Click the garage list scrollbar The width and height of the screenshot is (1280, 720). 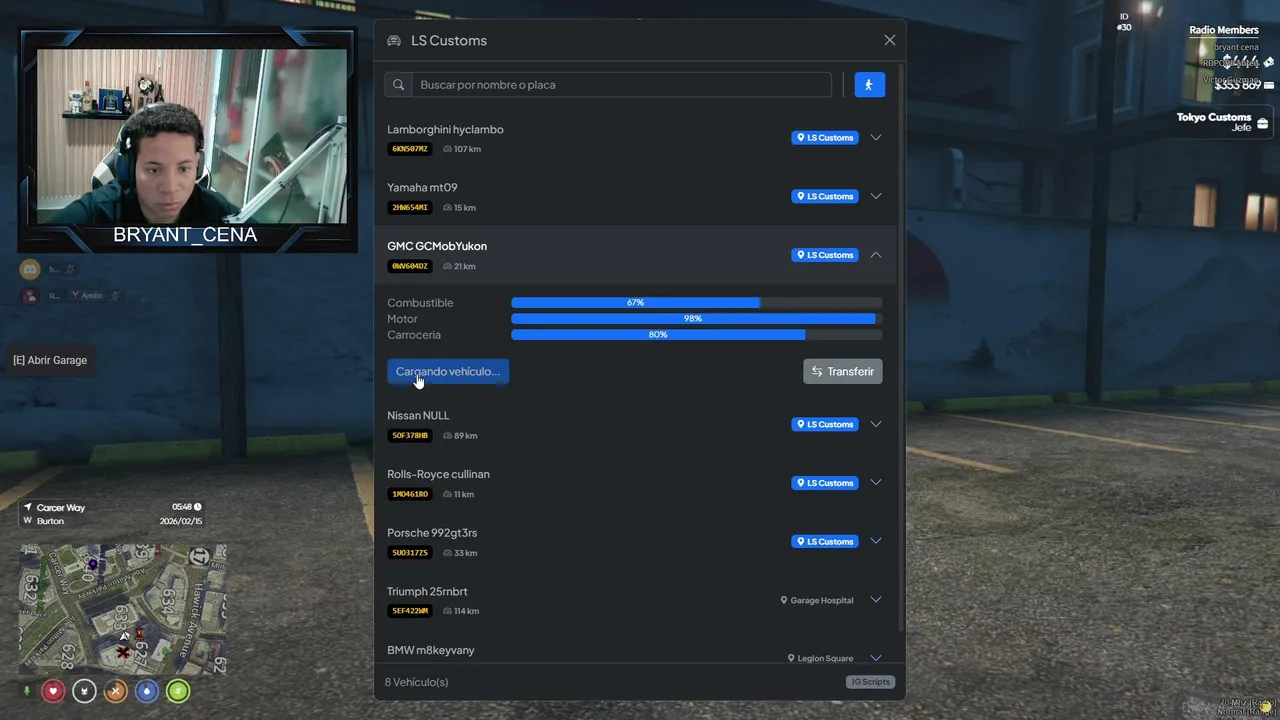900,345
